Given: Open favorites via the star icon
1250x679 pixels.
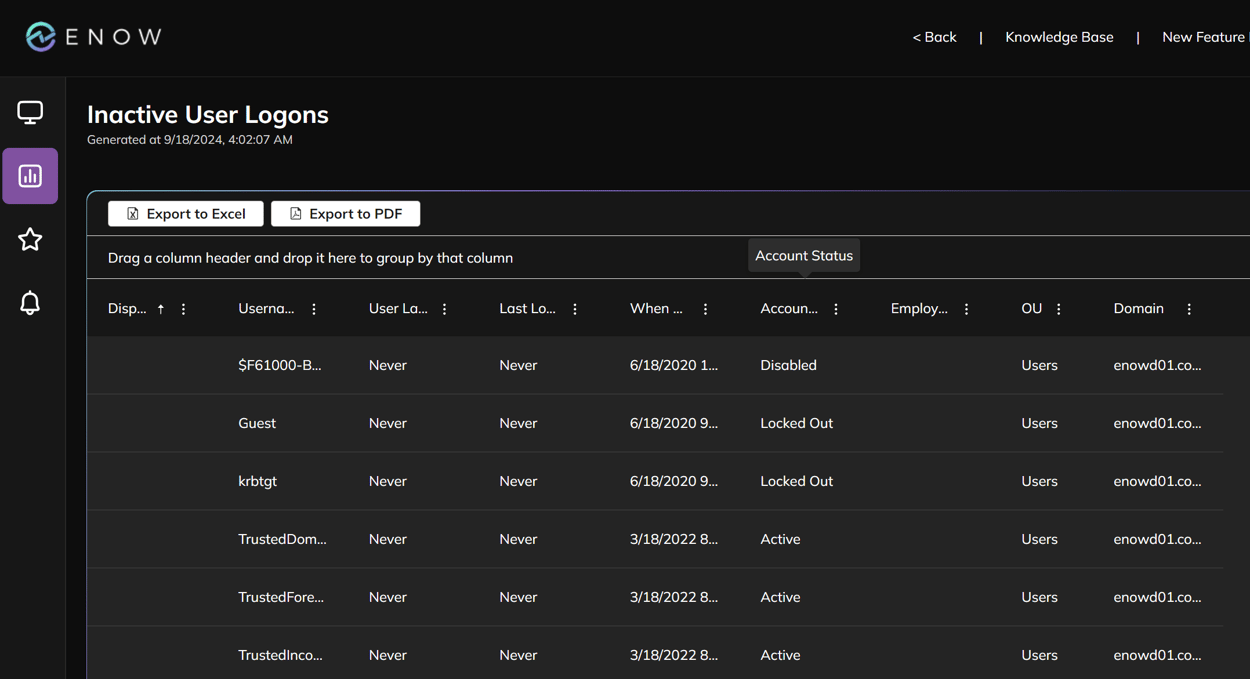Looking at the screenshot, I should coord(30,239).
